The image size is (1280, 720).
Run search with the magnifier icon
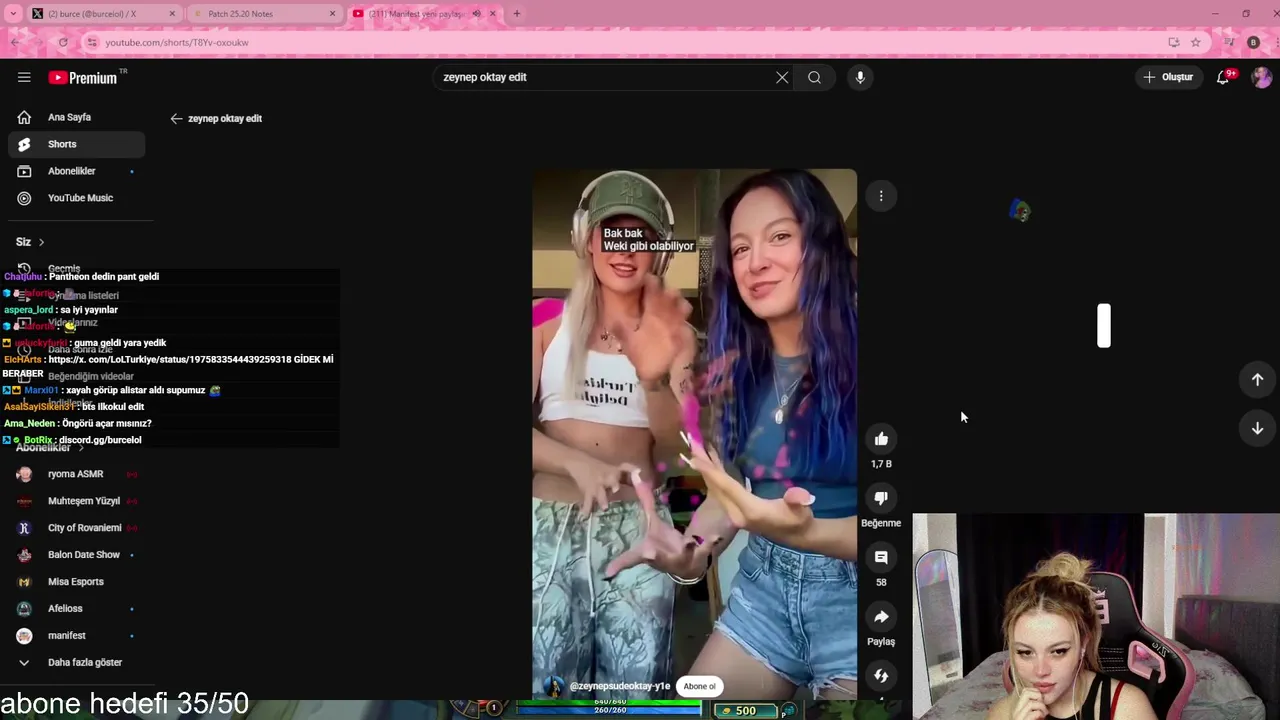[815, 77]
